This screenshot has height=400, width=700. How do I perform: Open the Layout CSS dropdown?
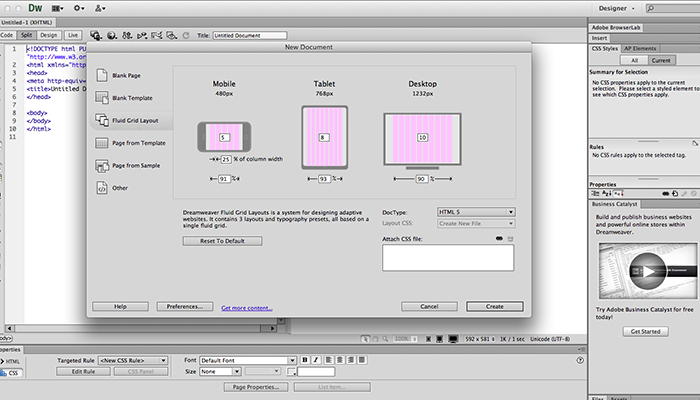[476, 223]
